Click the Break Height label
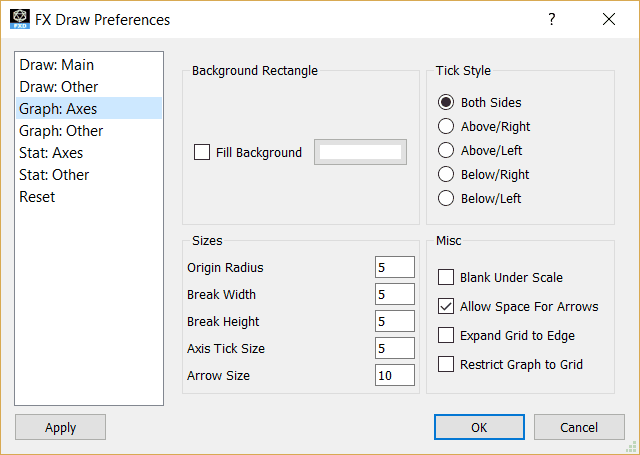Image resolution: width=640 pixels, height=455 pixels. click(223, 322)
